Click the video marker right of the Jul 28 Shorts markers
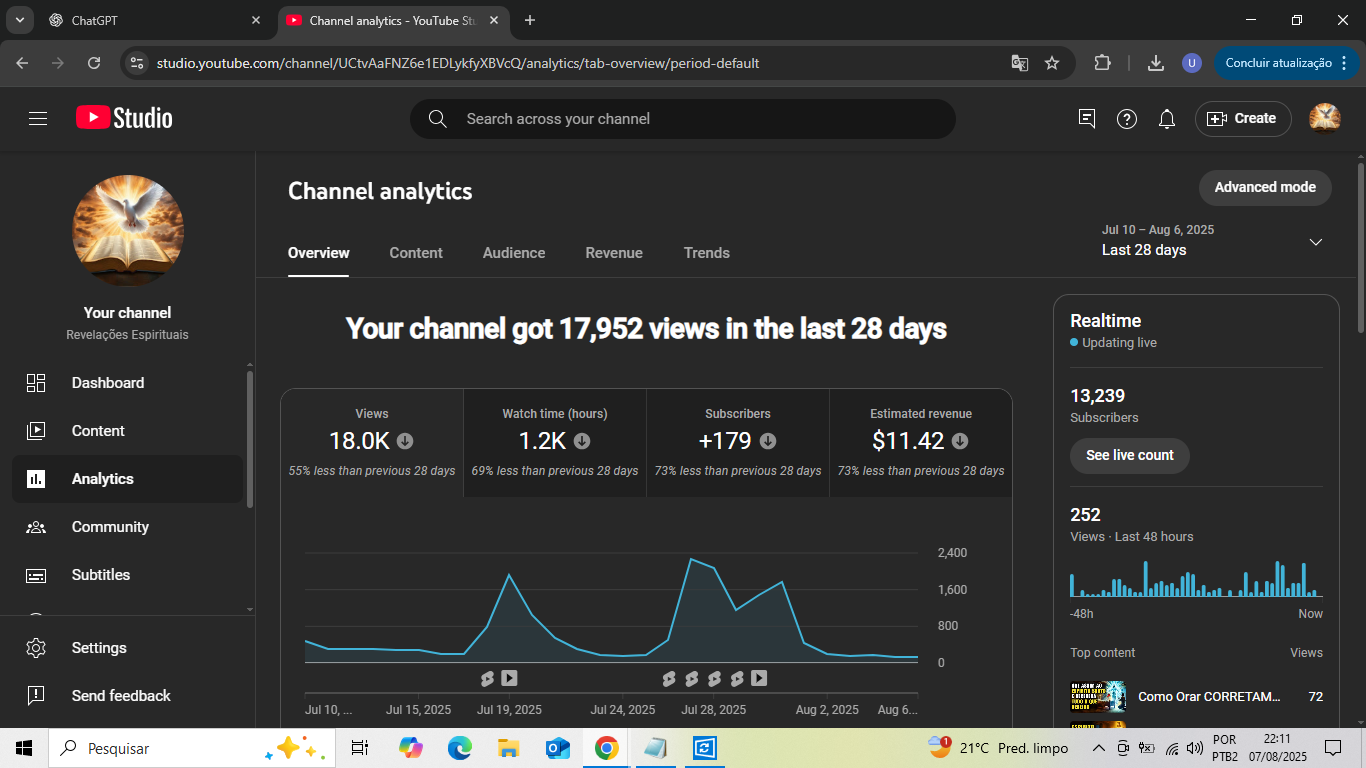The width and height of the screenshot is (1366, 768). [759, 678]
